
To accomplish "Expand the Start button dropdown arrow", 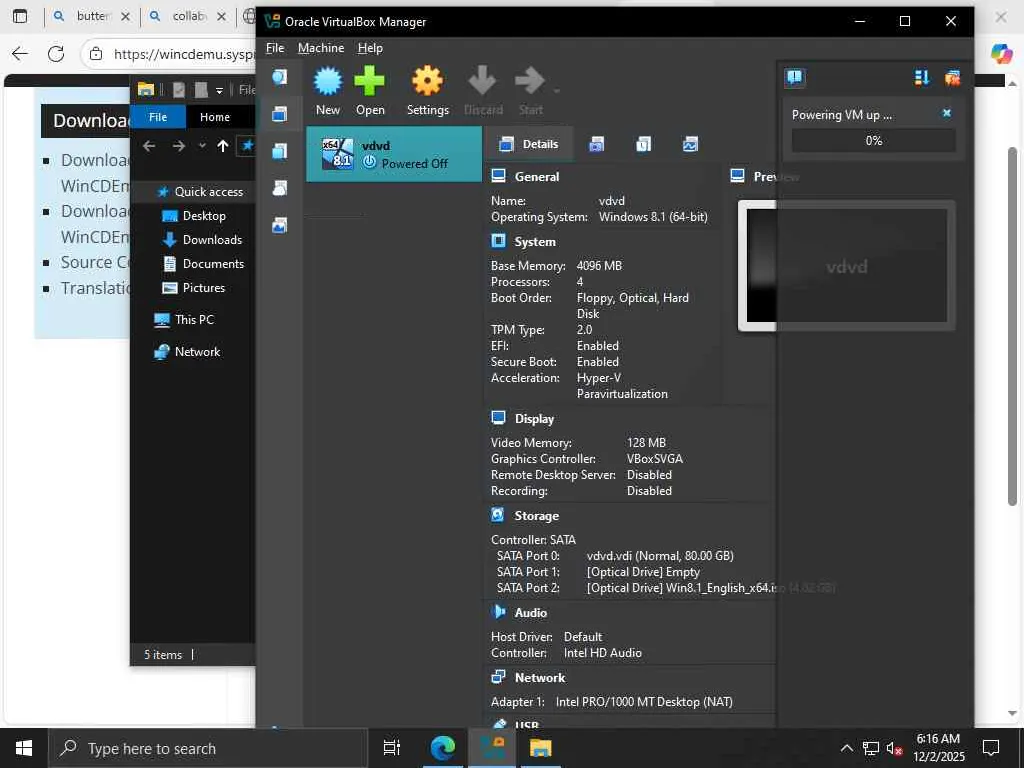I will point(556,91).
